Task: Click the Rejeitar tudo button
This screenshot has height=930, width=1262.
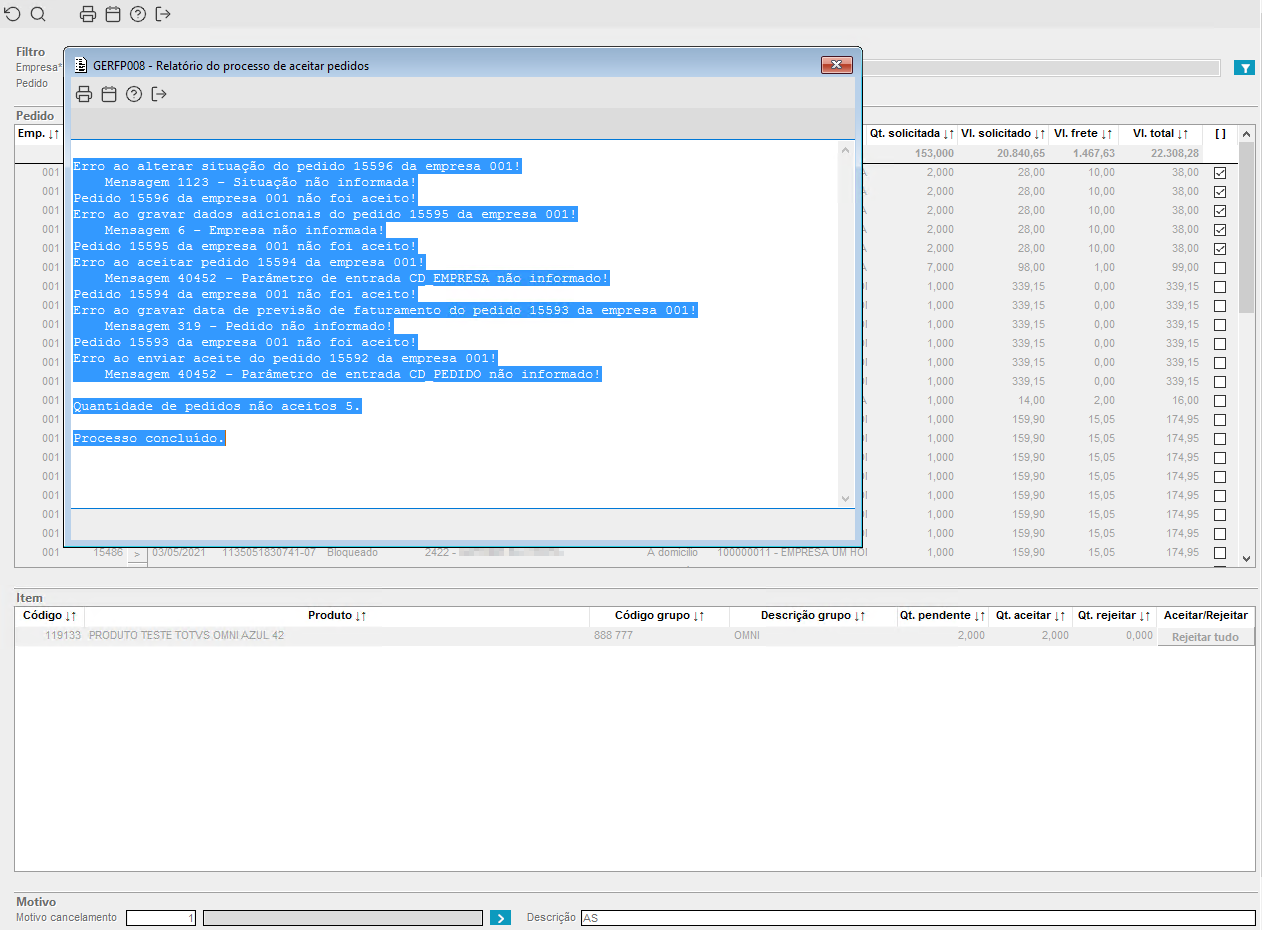Action: click(1206, 637)
